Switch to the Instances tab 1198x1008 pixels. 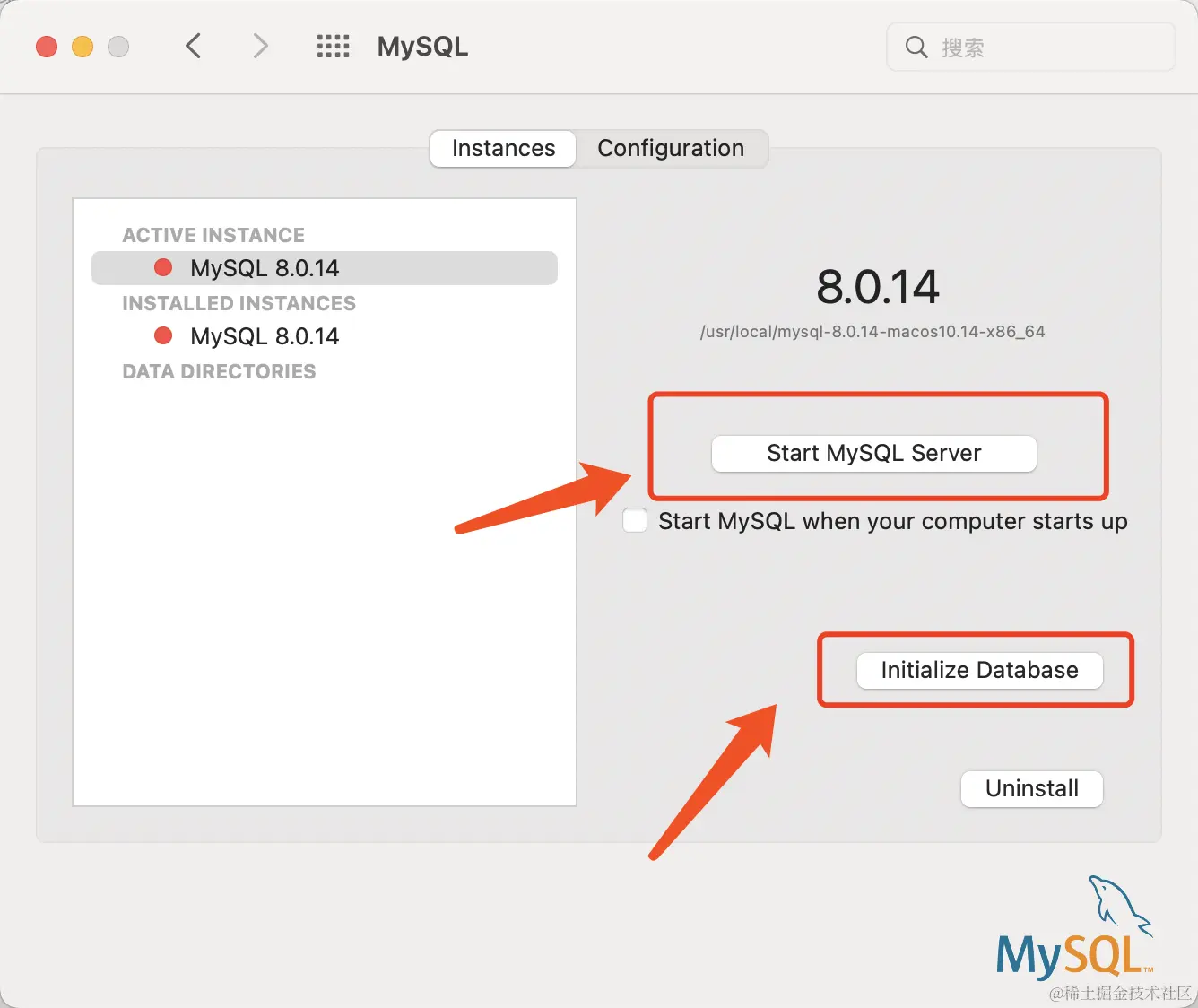(503, 148)
